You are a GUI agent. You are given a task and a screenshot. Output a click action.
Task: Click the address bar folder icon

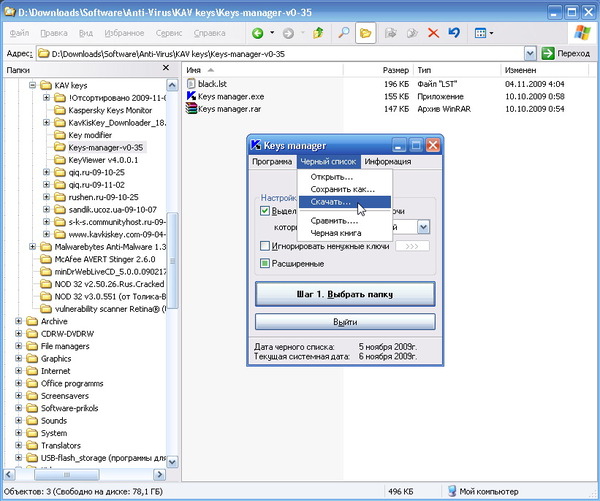click(x=44, y=54)
